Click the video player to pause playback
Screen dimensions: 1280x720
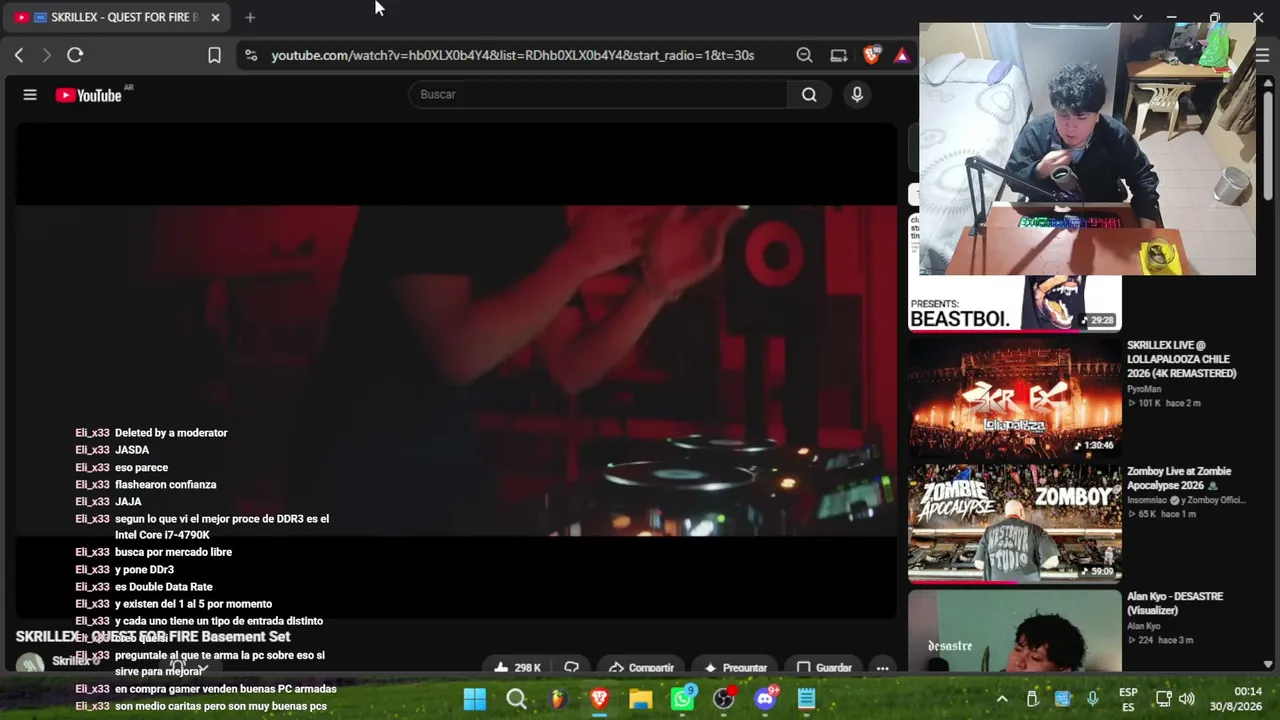click(456, 370)
